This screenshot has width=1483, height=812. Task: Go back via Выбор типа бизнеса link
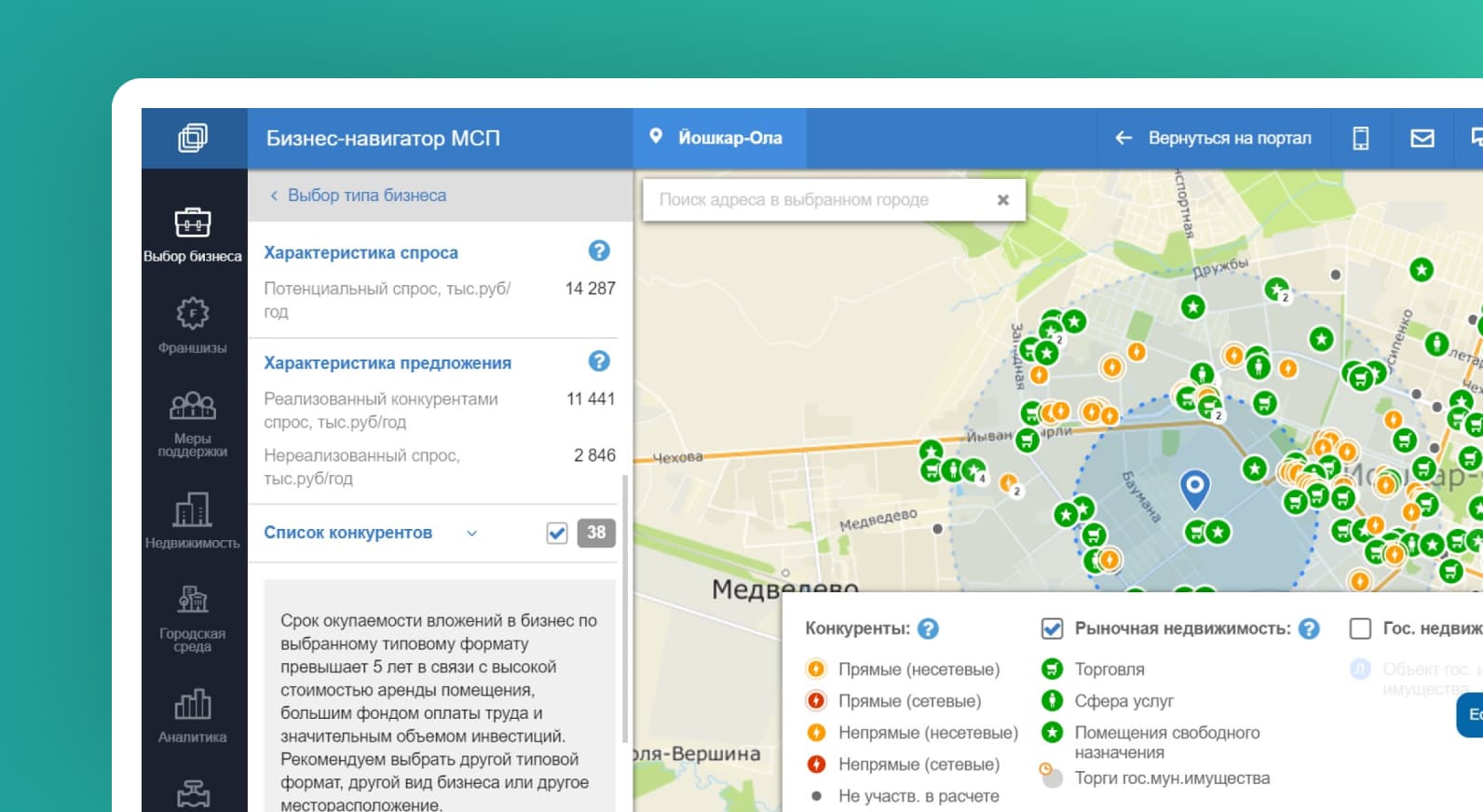coord(358,196)
